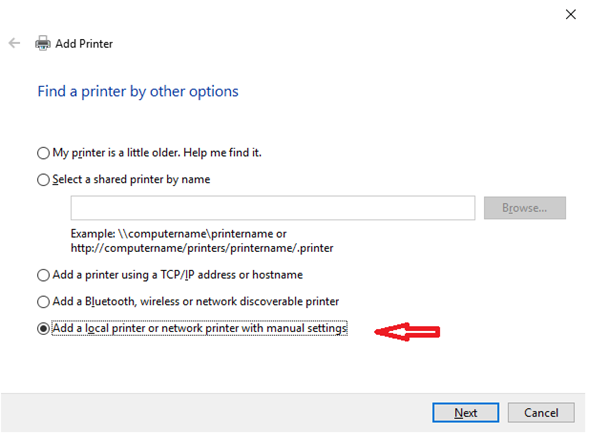Click the red arrow annotation
The image size is (589, 434).
click(x=407, y=331)
